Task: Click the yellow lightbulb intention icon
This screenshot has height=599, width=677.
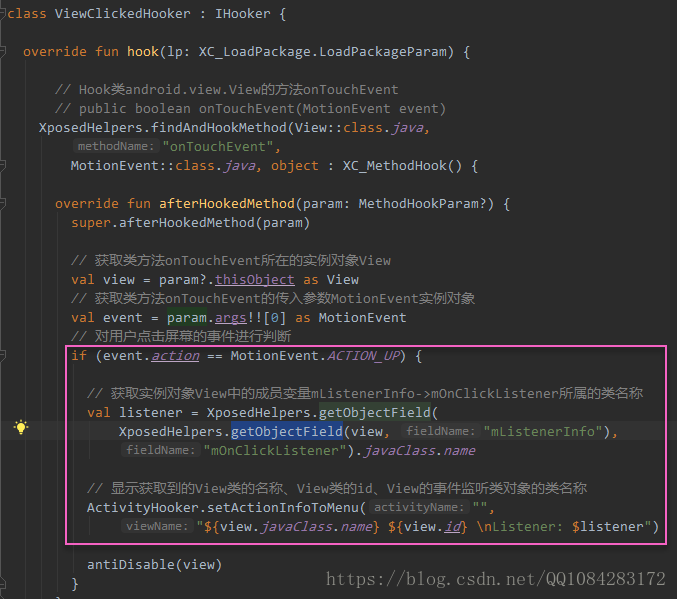Action: (21, 427)
